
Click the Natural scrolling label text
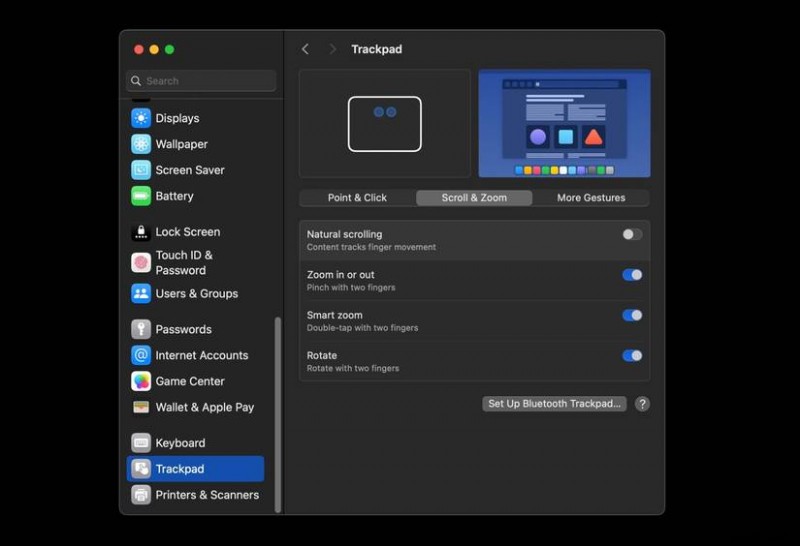[344, 234]
